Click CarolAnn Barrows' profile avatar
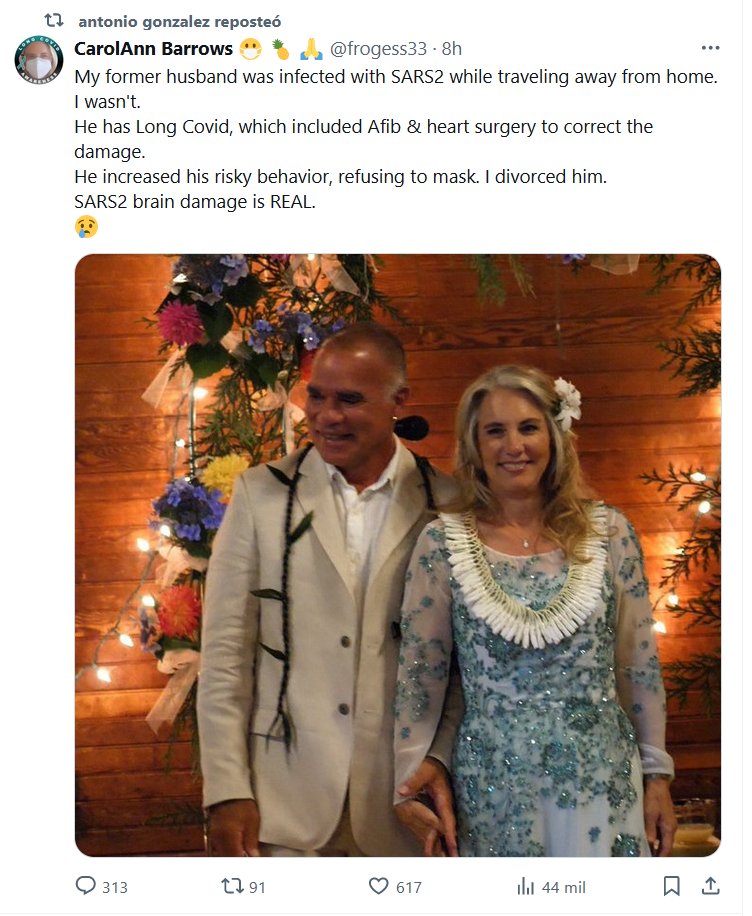The height and width of the screenshot is (916, 752). pos(38,61)
